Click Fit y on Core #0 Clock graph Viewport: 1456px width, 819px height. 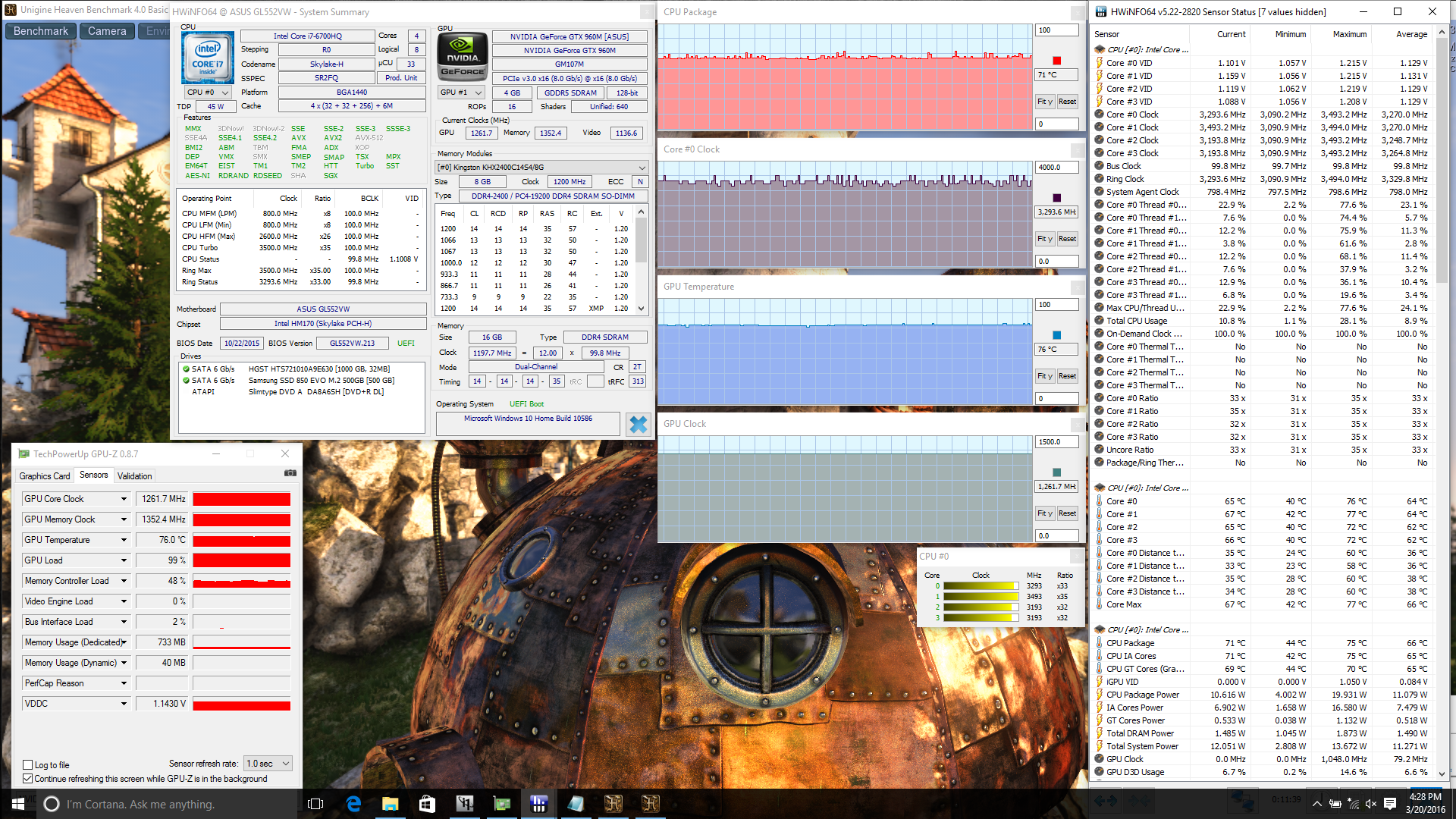point(1045,239)
